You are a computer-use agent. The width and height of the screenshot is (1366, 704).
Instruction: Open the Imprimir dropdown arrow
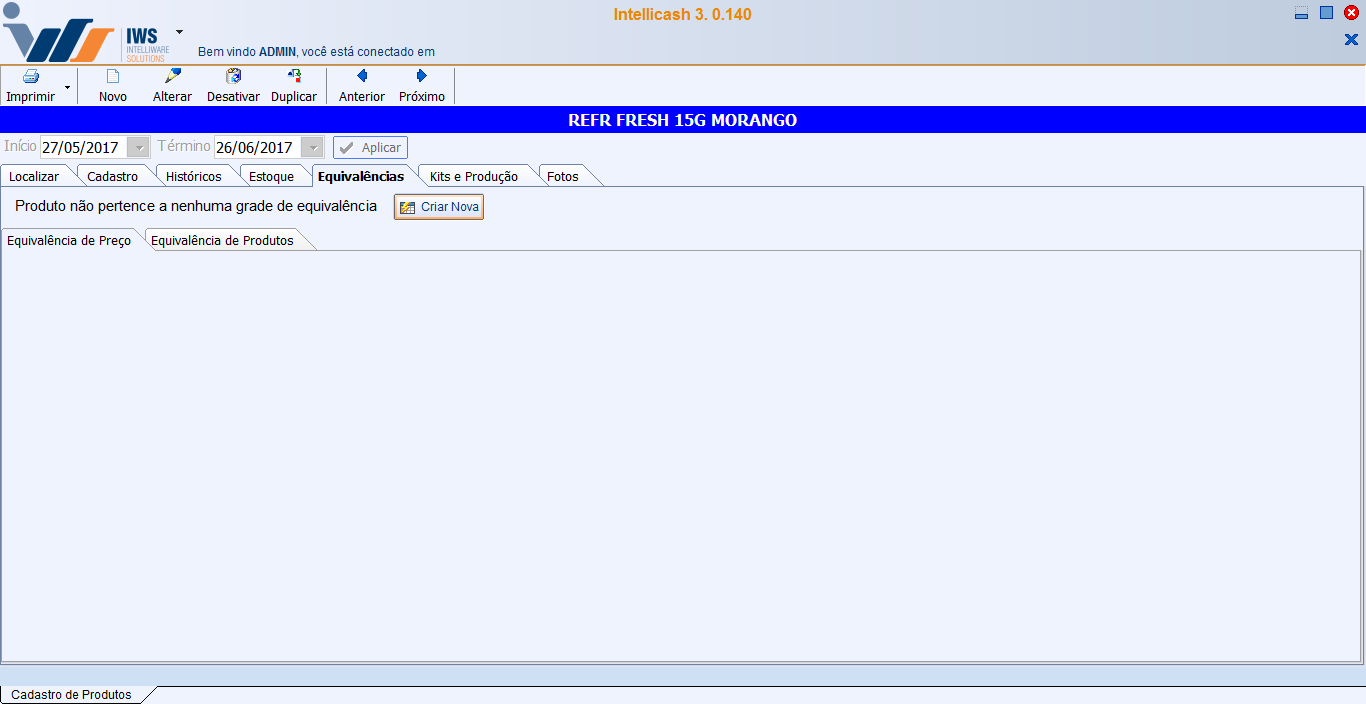click(x=67, y=88)
